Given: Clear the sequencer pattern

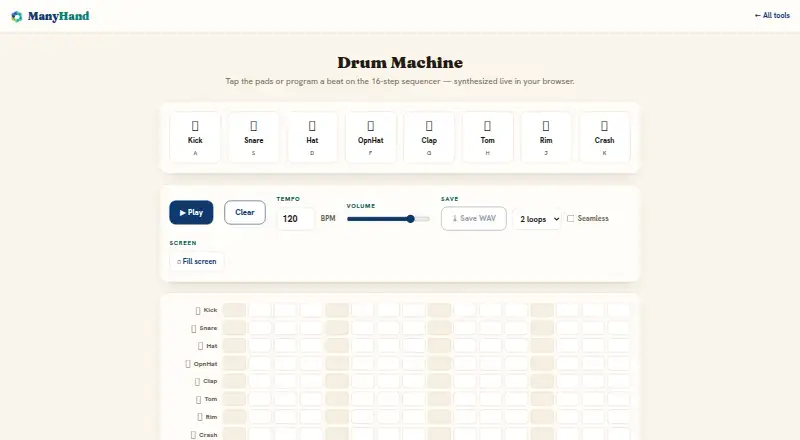Looking at the screenshot, I should [245, 212].
